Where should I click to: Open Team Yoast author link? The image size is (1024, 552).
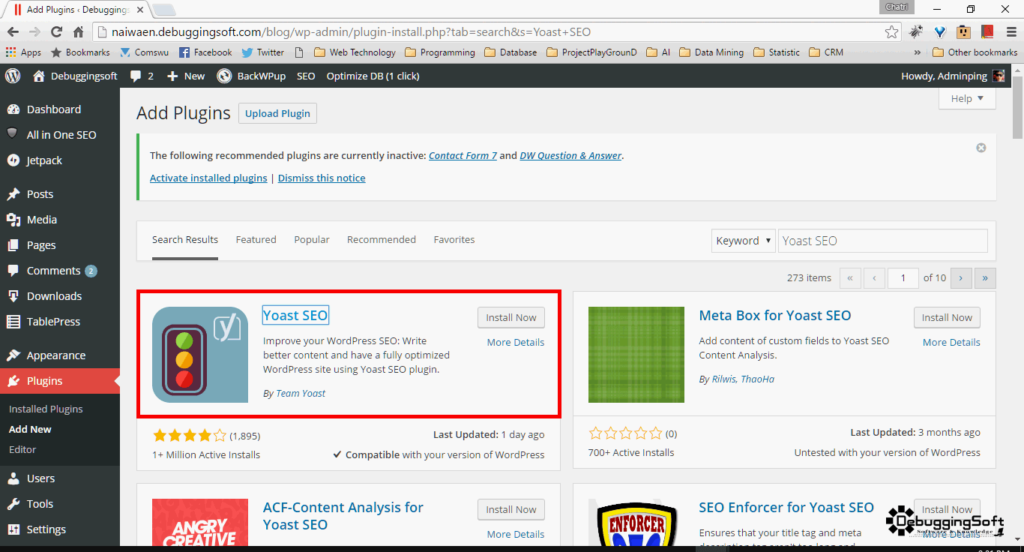(x=300, y=393)
